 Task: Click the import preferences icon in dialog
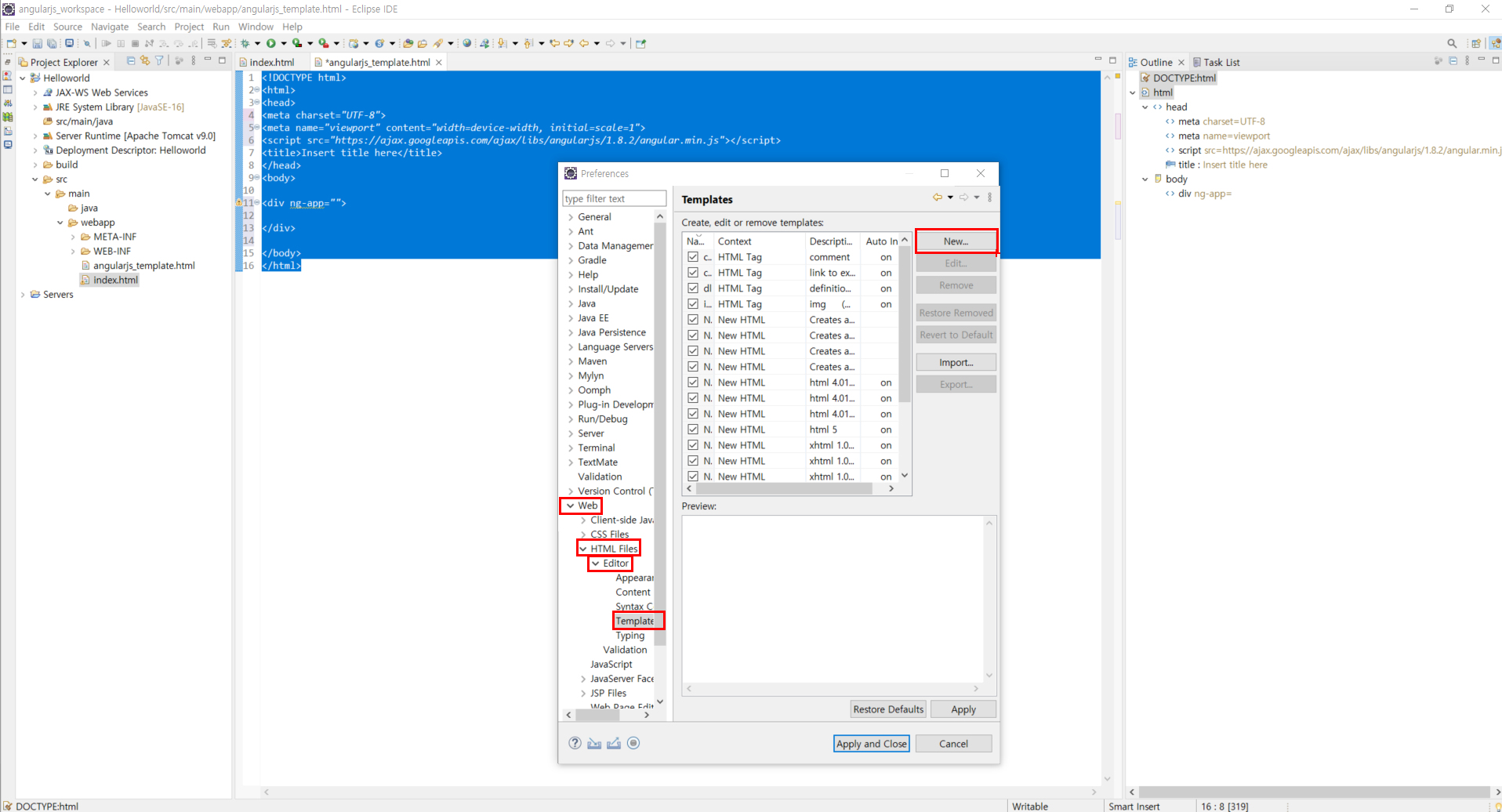(x=594, y=743)
